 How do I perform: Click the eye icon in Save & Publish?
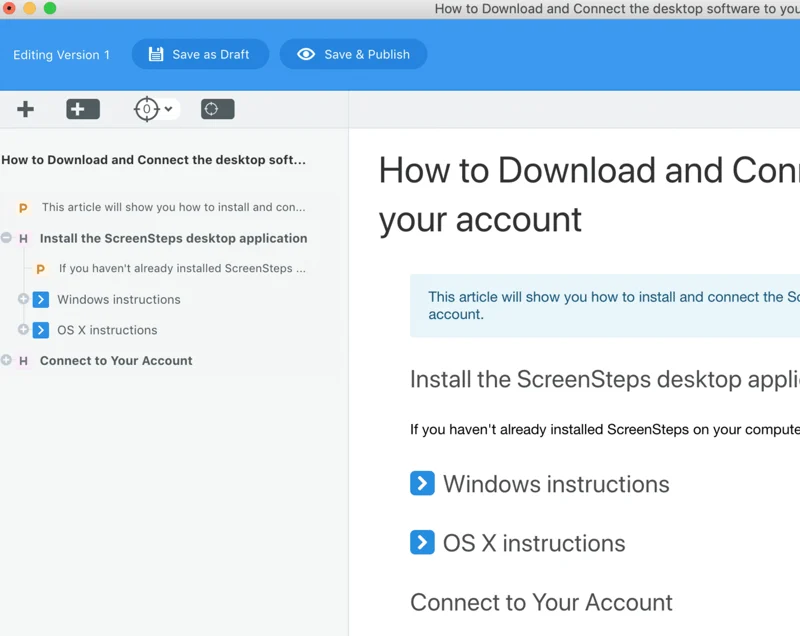[306, 54]
